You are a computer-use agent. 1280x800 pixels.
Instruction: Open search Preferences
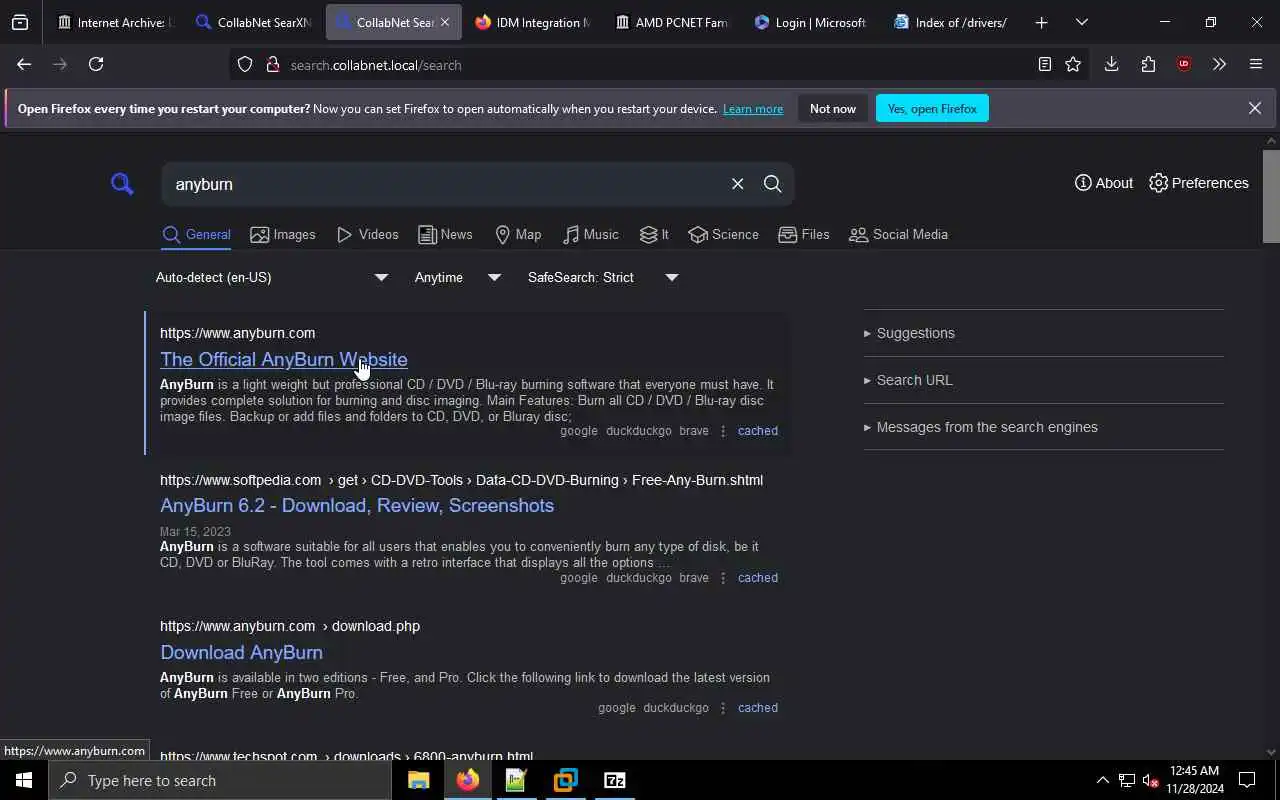pos(1198,183)
